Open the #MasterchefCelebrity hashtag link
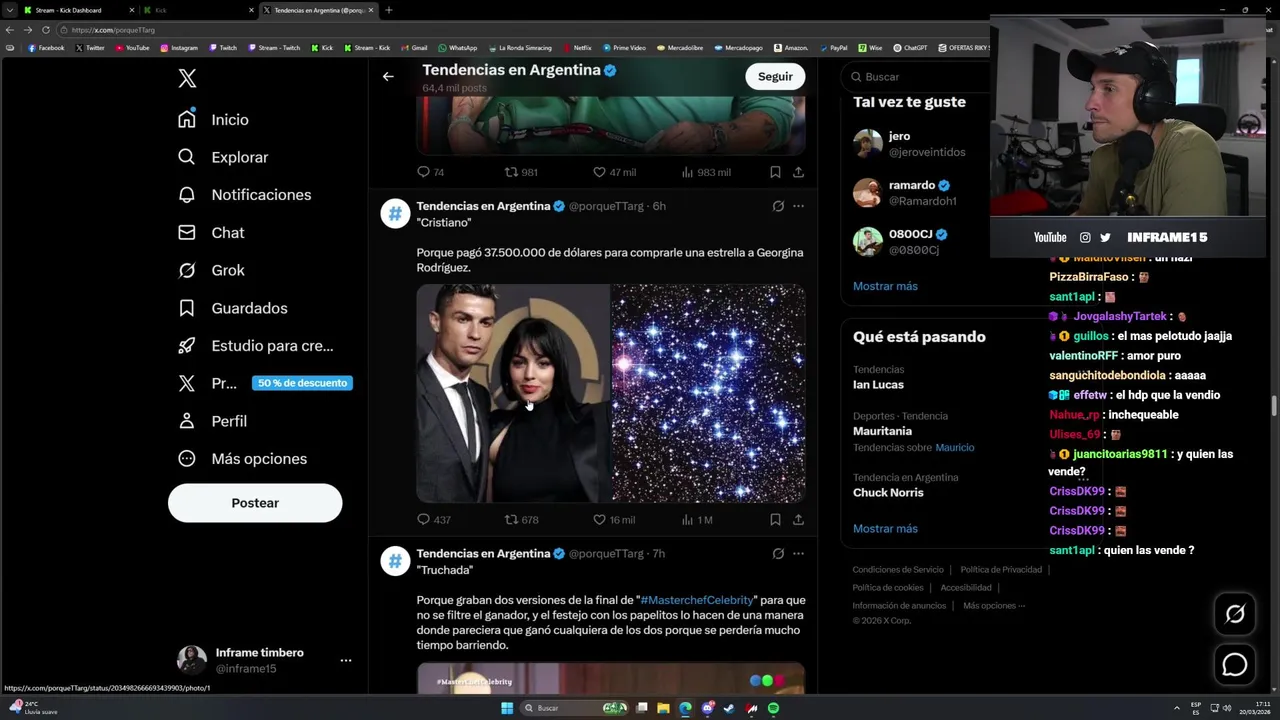Screen dimensions: 1280x720 [x=697, y=600]
